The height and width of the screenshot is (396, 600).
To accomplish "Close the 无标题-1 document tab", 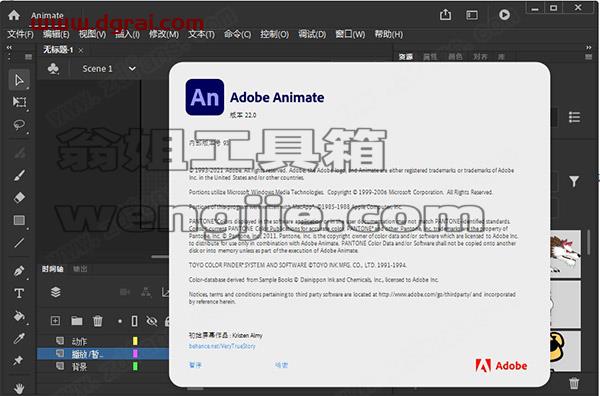I will [x=81, y=50].
